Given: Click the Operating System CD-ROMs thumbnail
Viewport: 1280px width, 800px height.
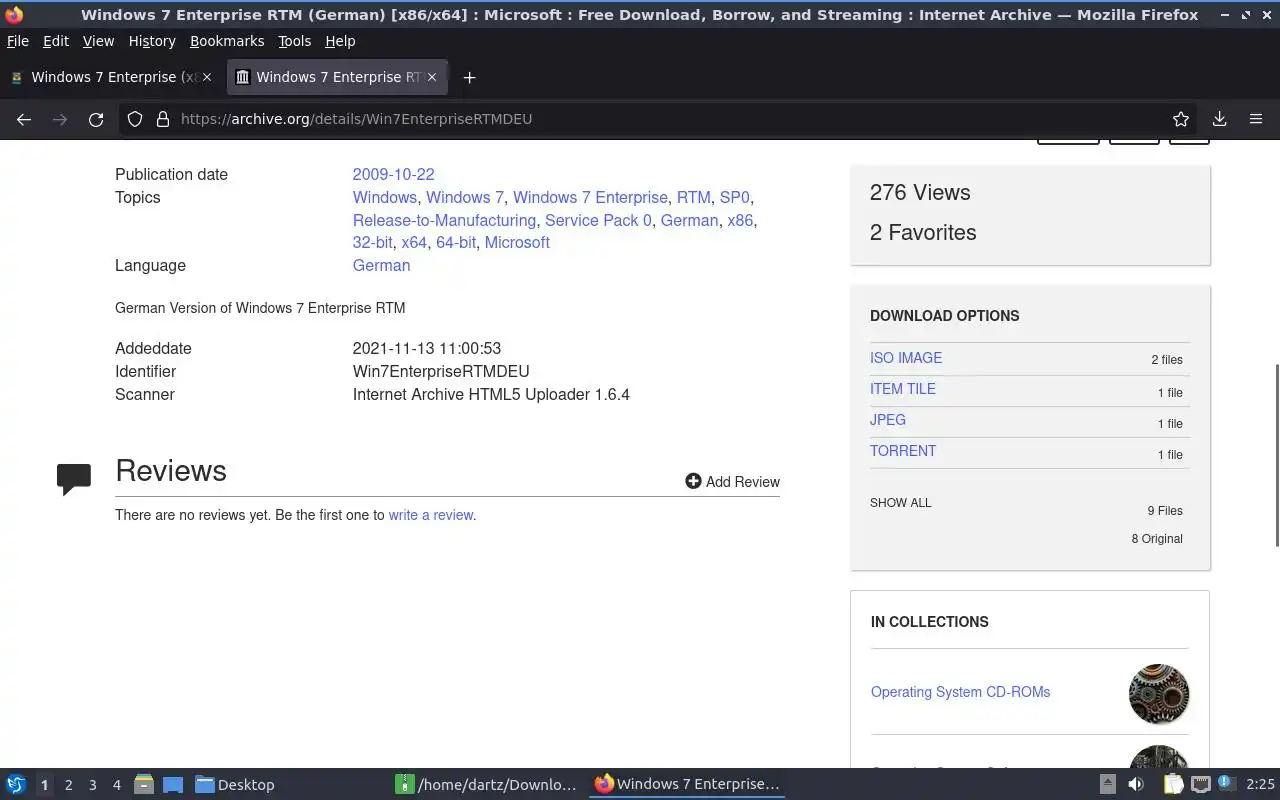Looking at the screenshot, I should (x=1159, y=694).
